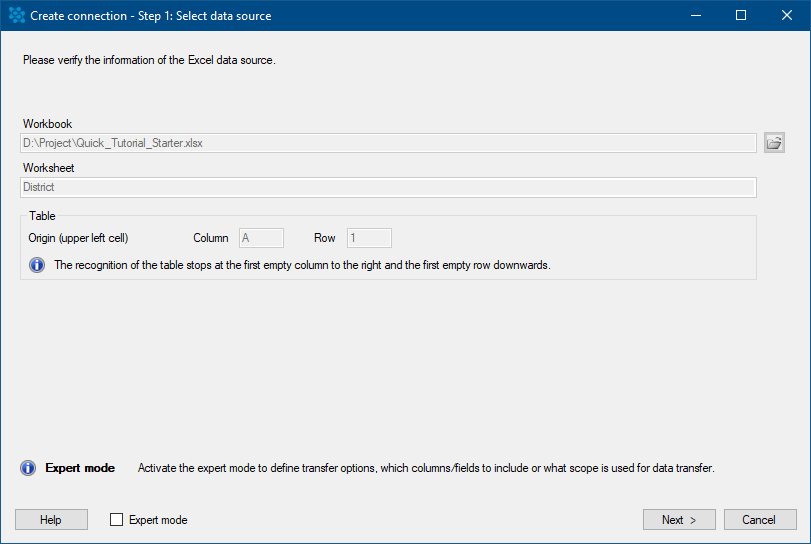Click the table recognition note text
The image size is (811, 544).
click(302, 265)
